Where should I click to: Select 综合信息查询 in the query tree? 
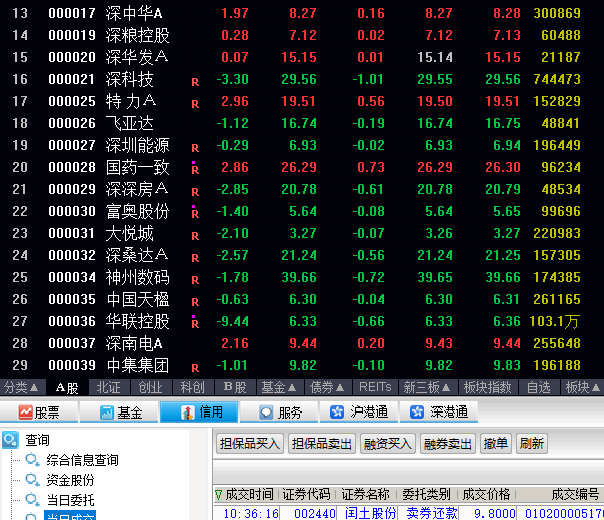click(82, 460)
